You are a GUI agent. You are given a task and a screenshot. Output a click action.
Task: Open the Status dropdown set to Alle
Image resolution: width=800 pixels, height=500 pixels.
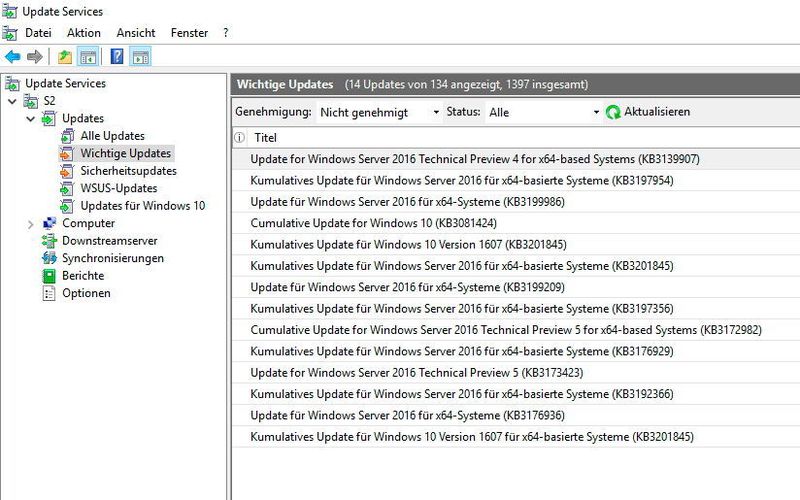(543, 112)
